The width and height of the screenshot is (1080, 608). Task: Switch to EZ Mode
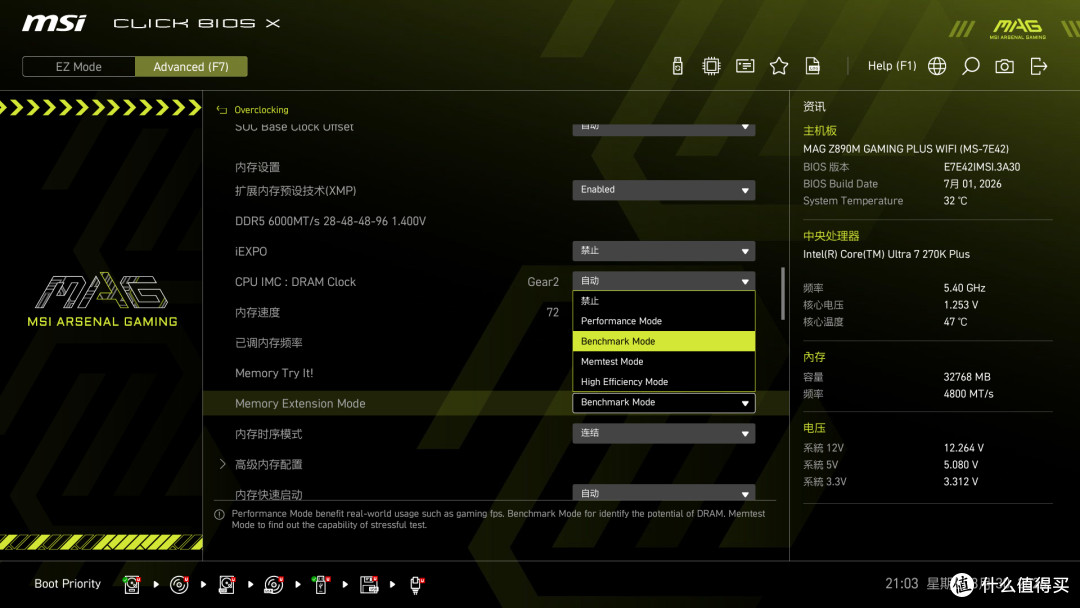pyautogui.click(x=79, y=67)
